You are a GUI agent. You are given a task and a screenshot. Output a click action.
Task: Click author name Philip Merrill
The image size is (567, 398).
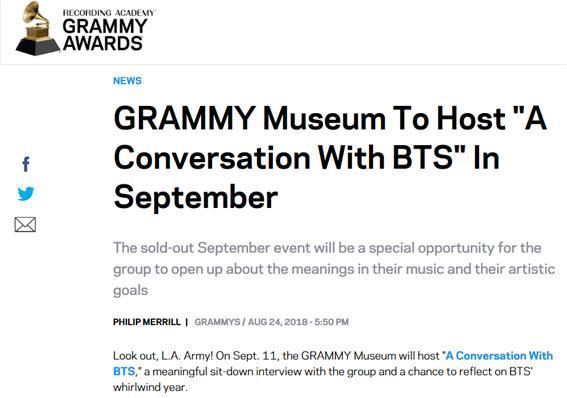[146, 322]
